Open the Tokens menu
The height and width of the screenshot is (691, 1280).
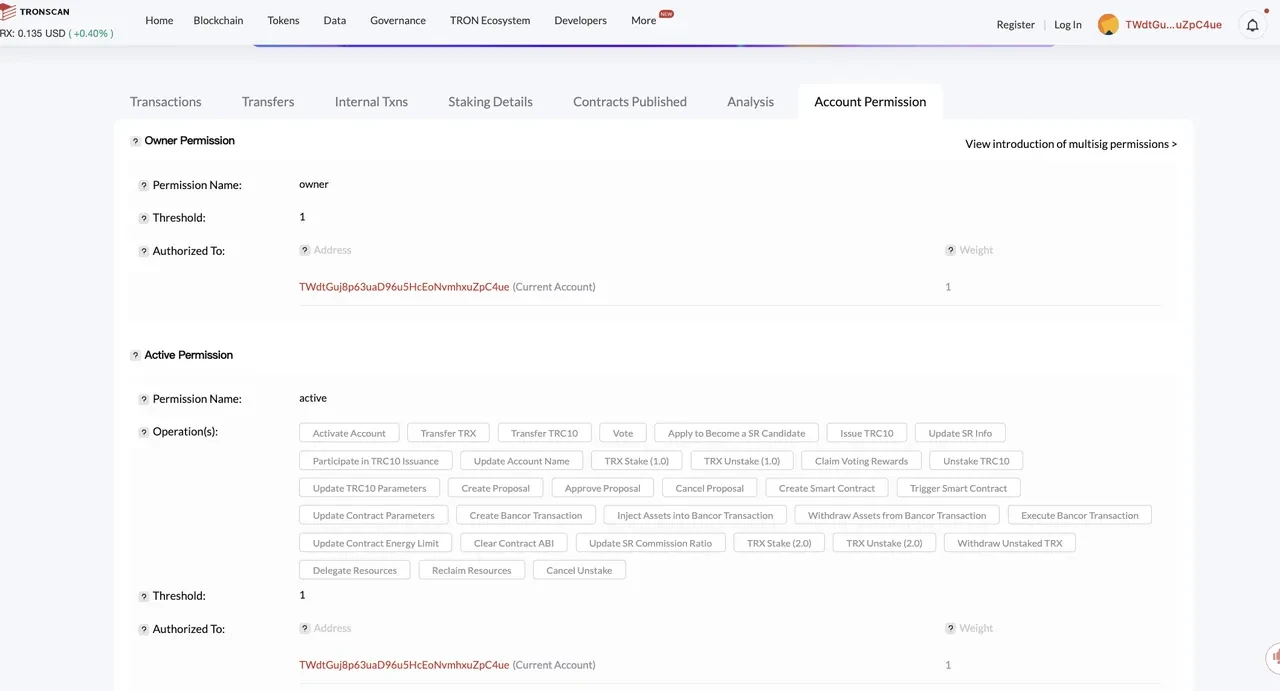tap(283, 20)
